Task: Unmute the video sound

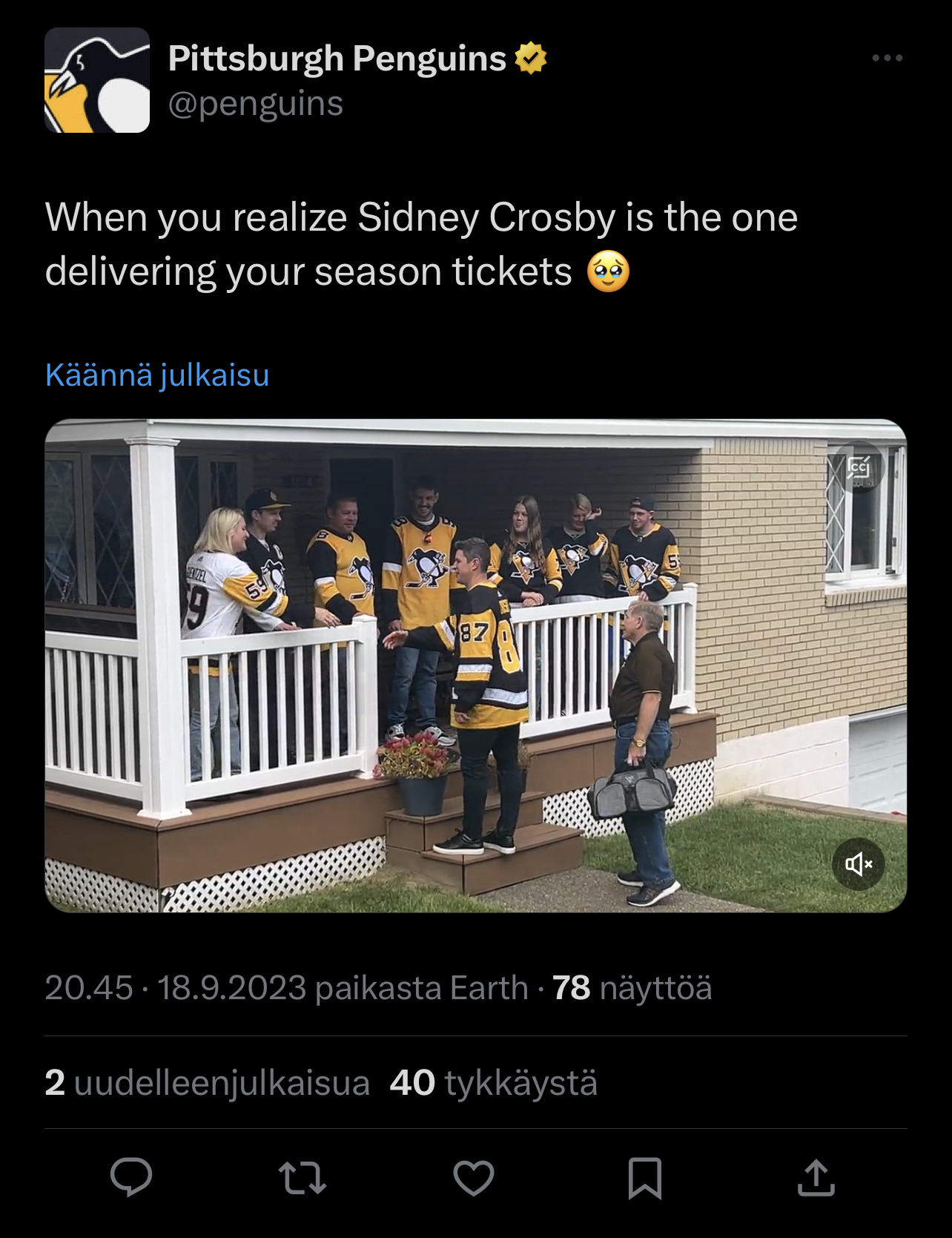Action: coord(859,863)
